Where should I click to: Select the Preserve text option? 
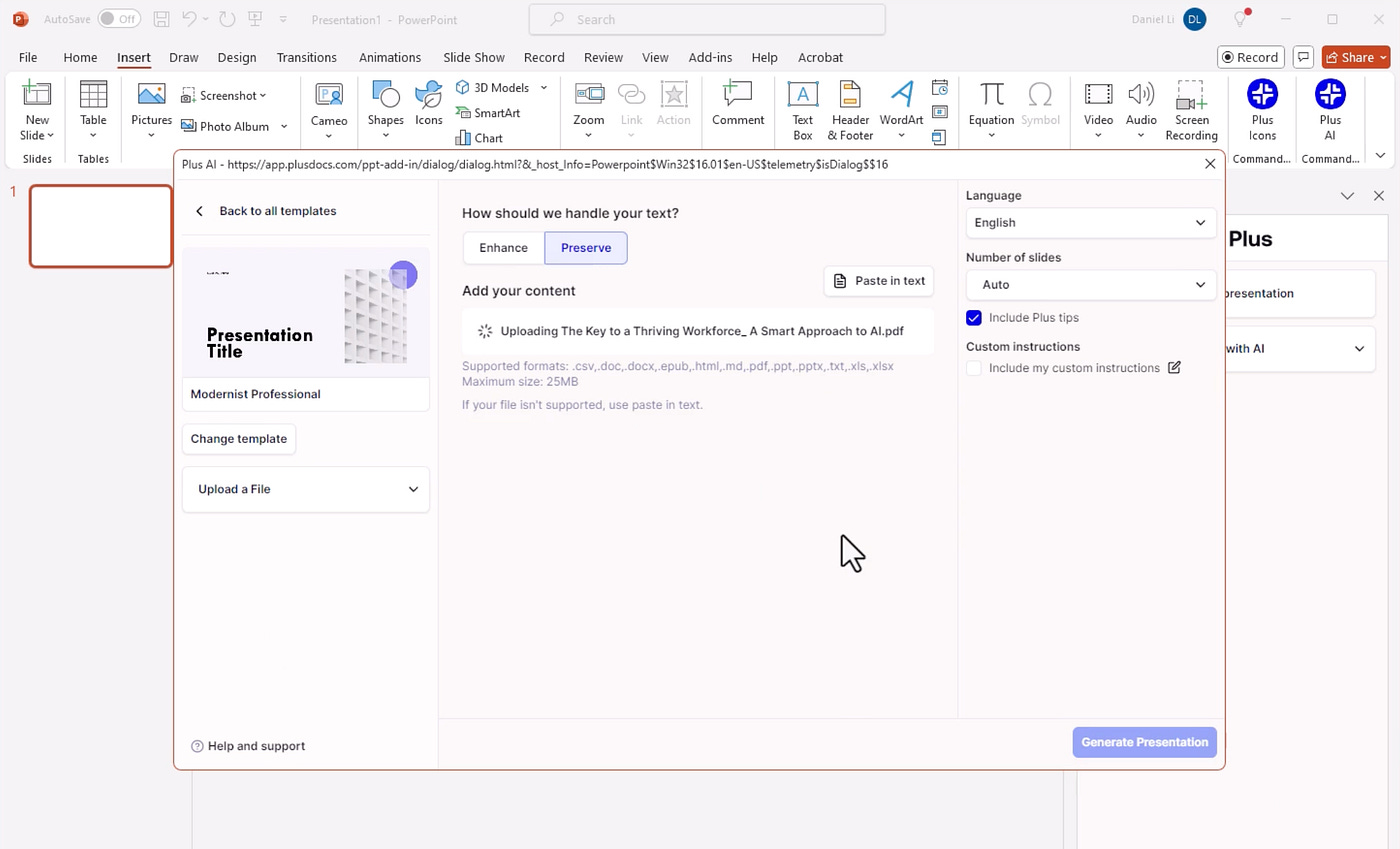click(586, 248)
